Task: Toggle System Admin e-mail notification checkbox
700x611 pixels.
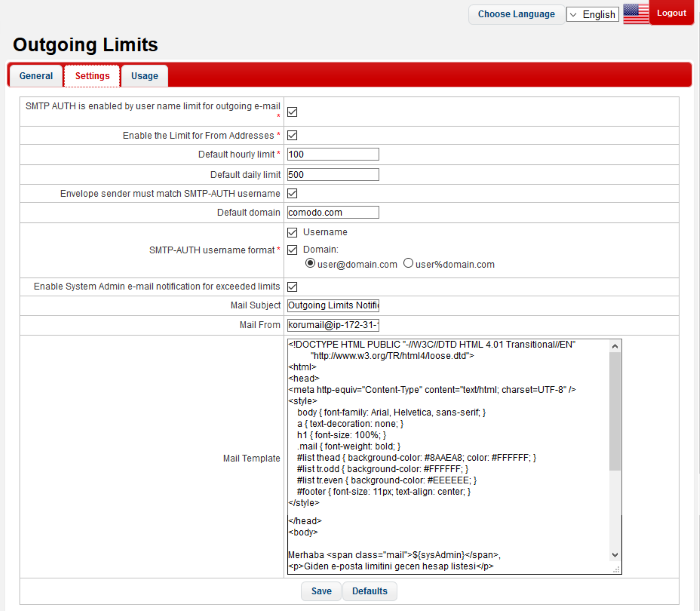Action: pos(292,287)
